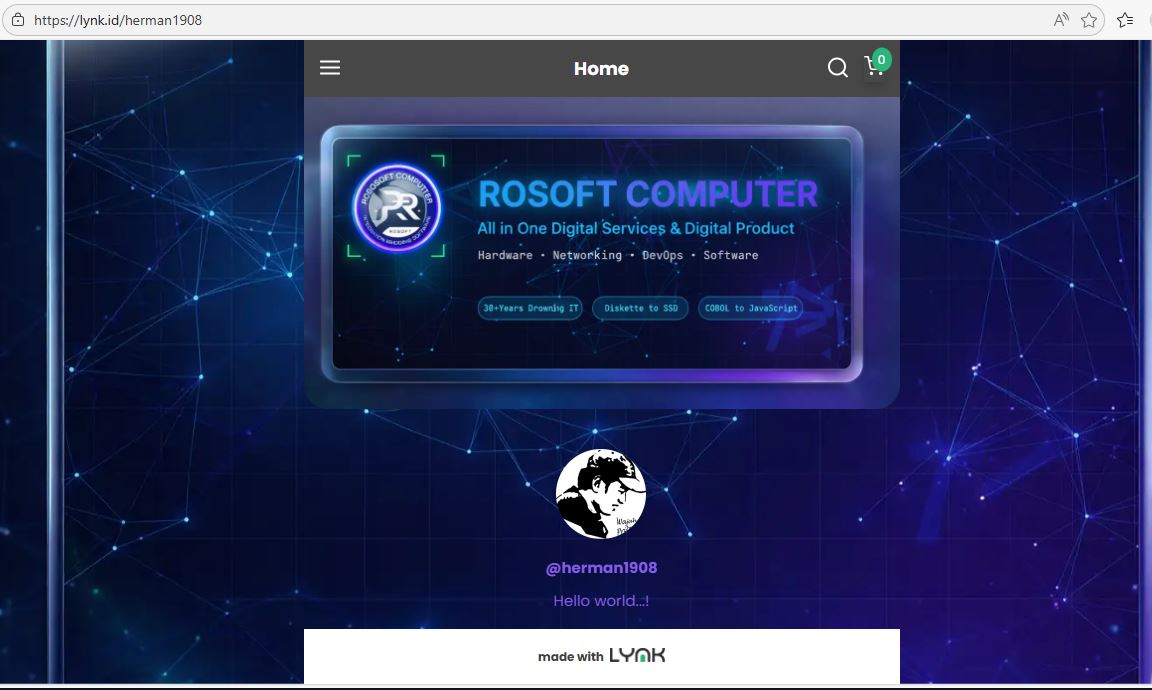Click 'Diskette to SSD' badge

pos(641,308)
